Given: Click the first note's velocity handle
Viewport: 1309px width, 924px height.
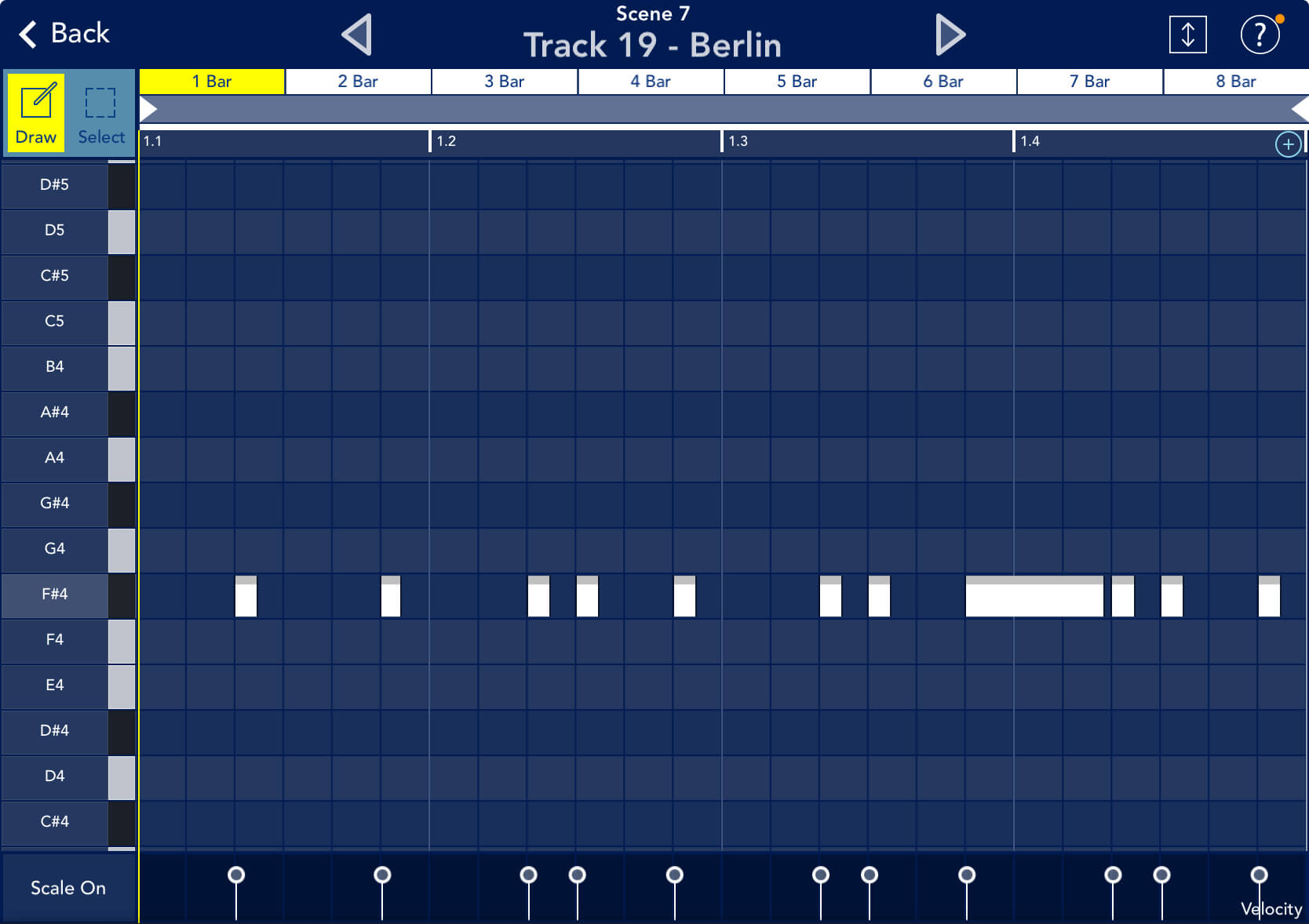Looking at the screenshot, I should coord(236,875).
